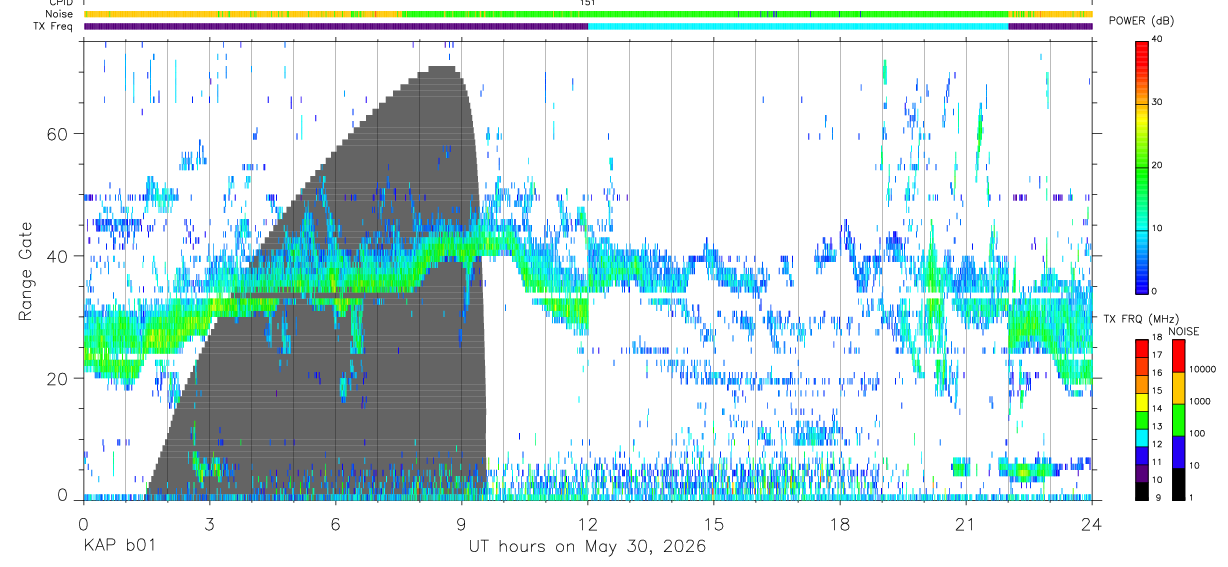Click the "18" tick on the UT hours axis
This screenshot has height=567, width=1228.
[840, 524]
